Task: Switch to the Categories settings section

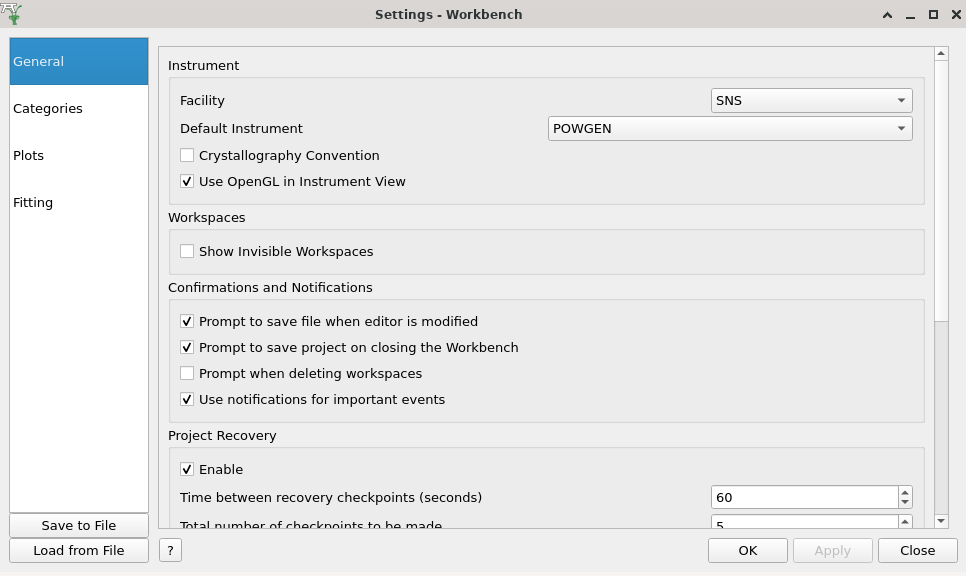Action: click(x=48, y=109)
